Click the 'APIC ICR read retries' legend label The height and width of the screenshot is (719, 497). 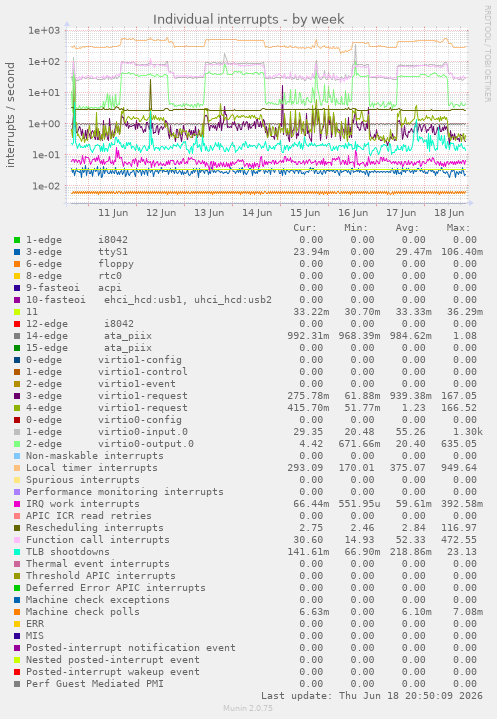[88, 516]
